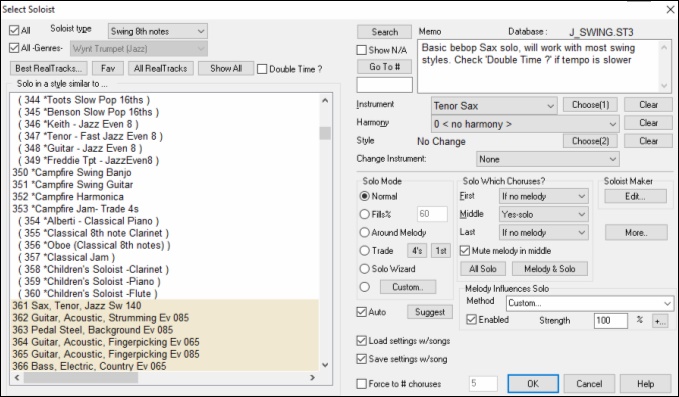The image size is (679, 397).
Task: Select 366 Bass, Electric, Country Ev 065
Action: click(x=165, y=366)
